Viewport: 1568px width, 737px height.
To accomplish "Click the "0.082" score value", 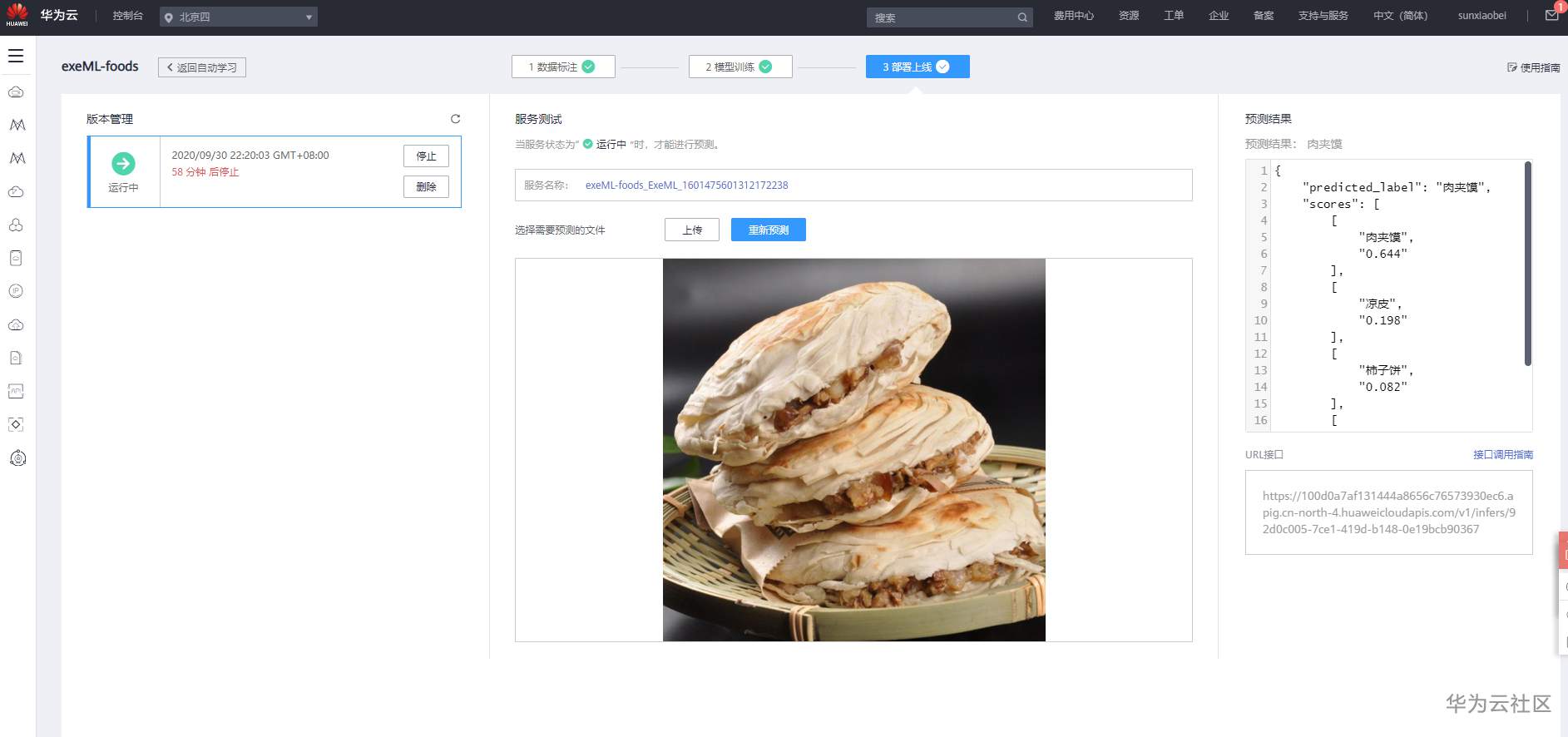I will [1383, 387].
